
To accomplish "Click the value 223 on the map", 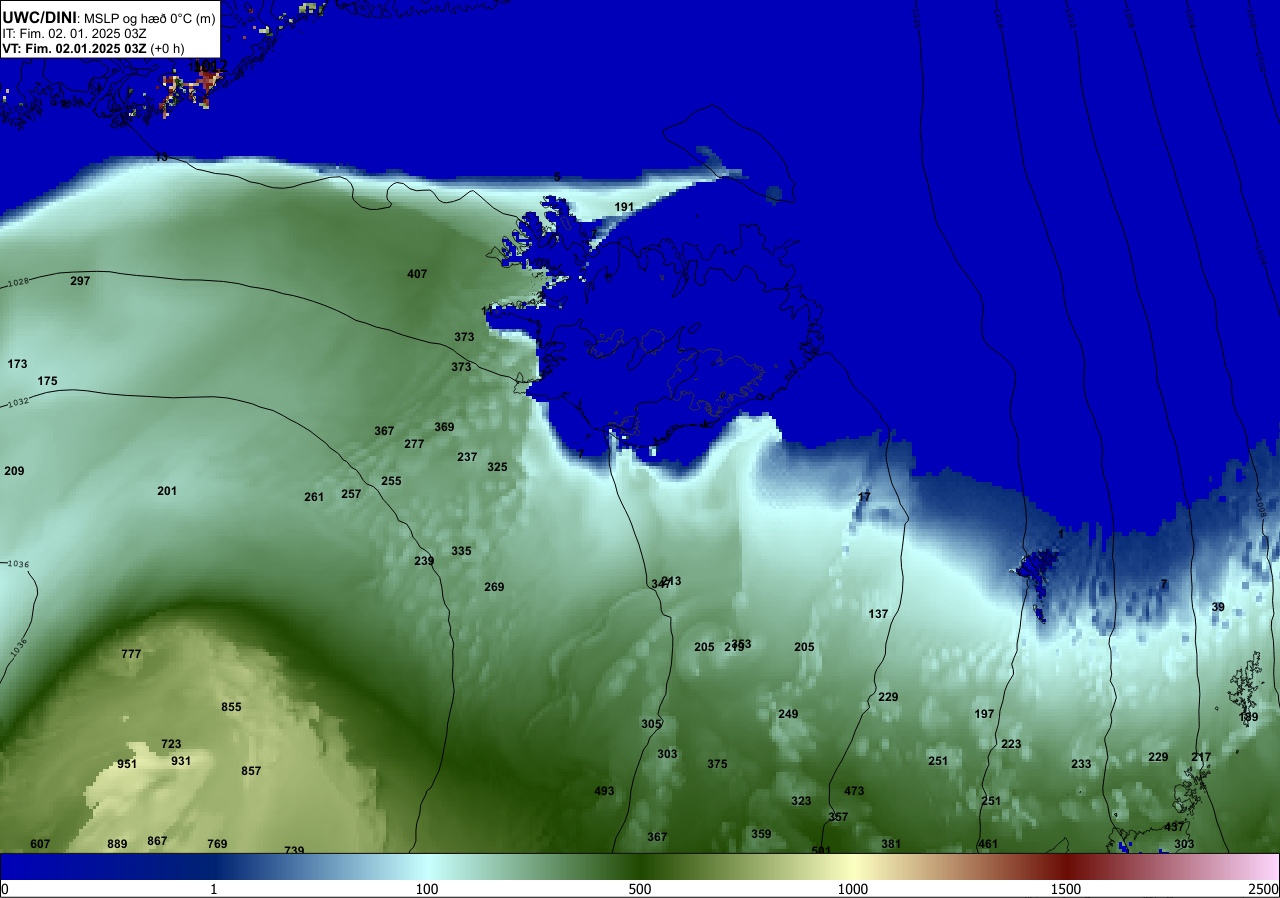I will pos(1011,744).
